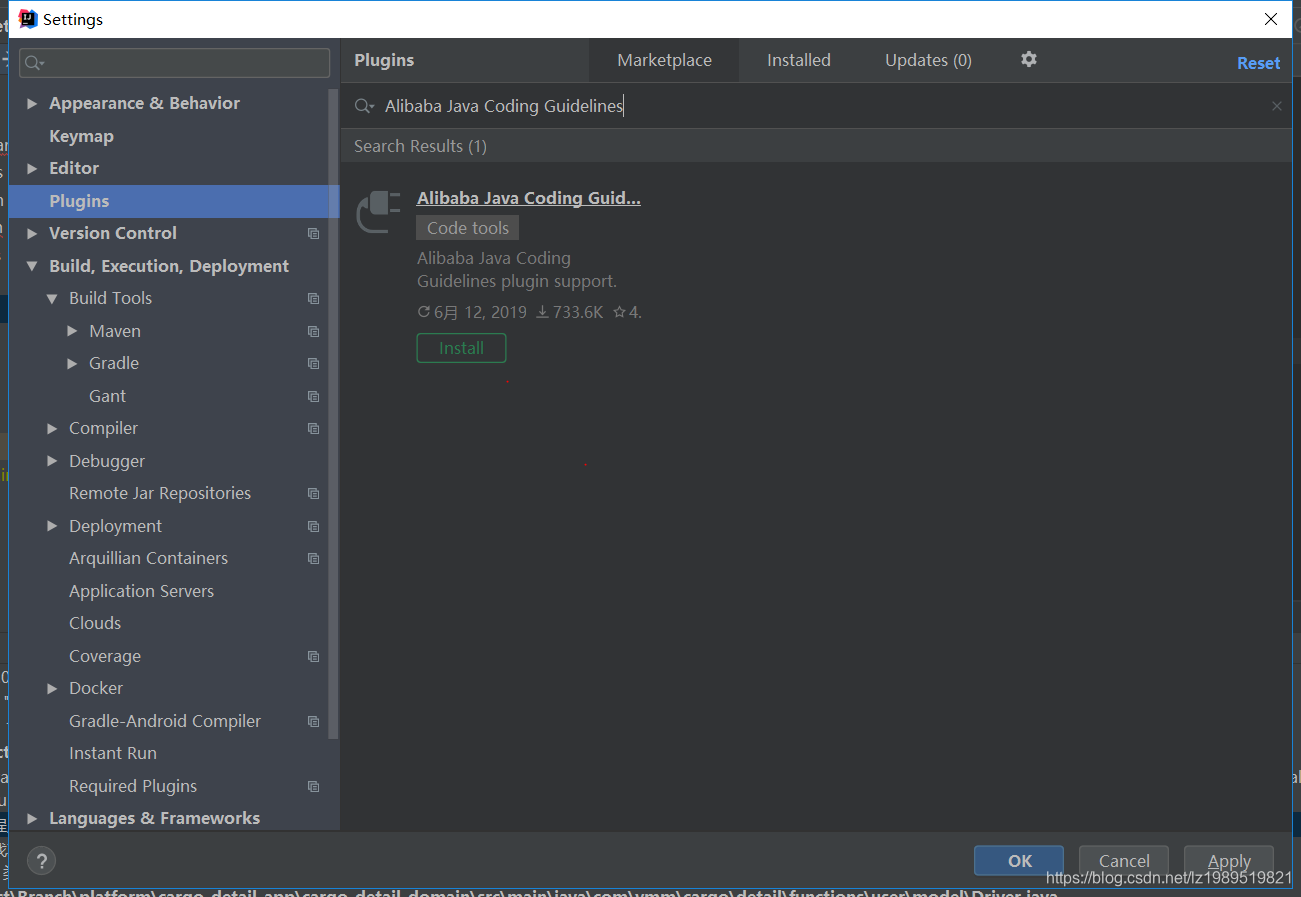Viewport: 1301px width, 897px height.
Task: Expand the Docker node
Action: [52, 688]
